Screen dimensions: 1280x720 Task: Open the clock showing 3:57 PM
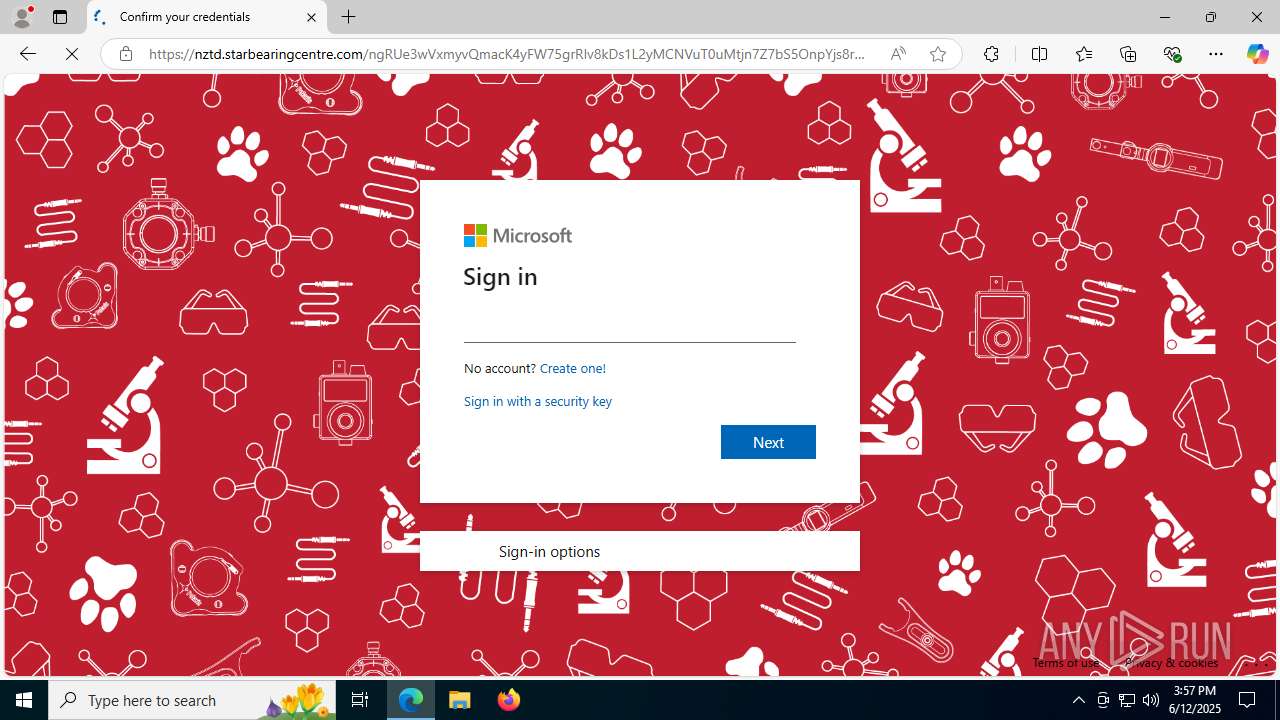click(1194, 700)
